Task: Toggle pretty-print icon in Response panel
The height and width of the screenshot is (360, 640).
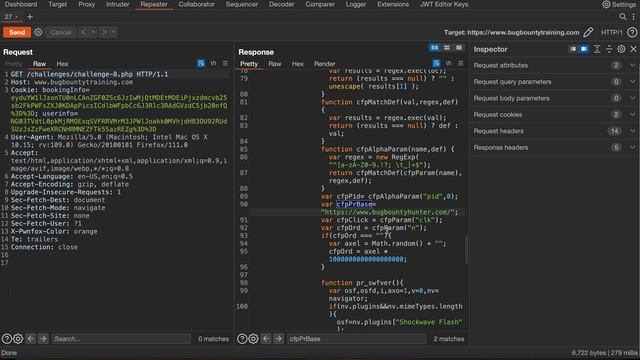Action: click(436, 64)
